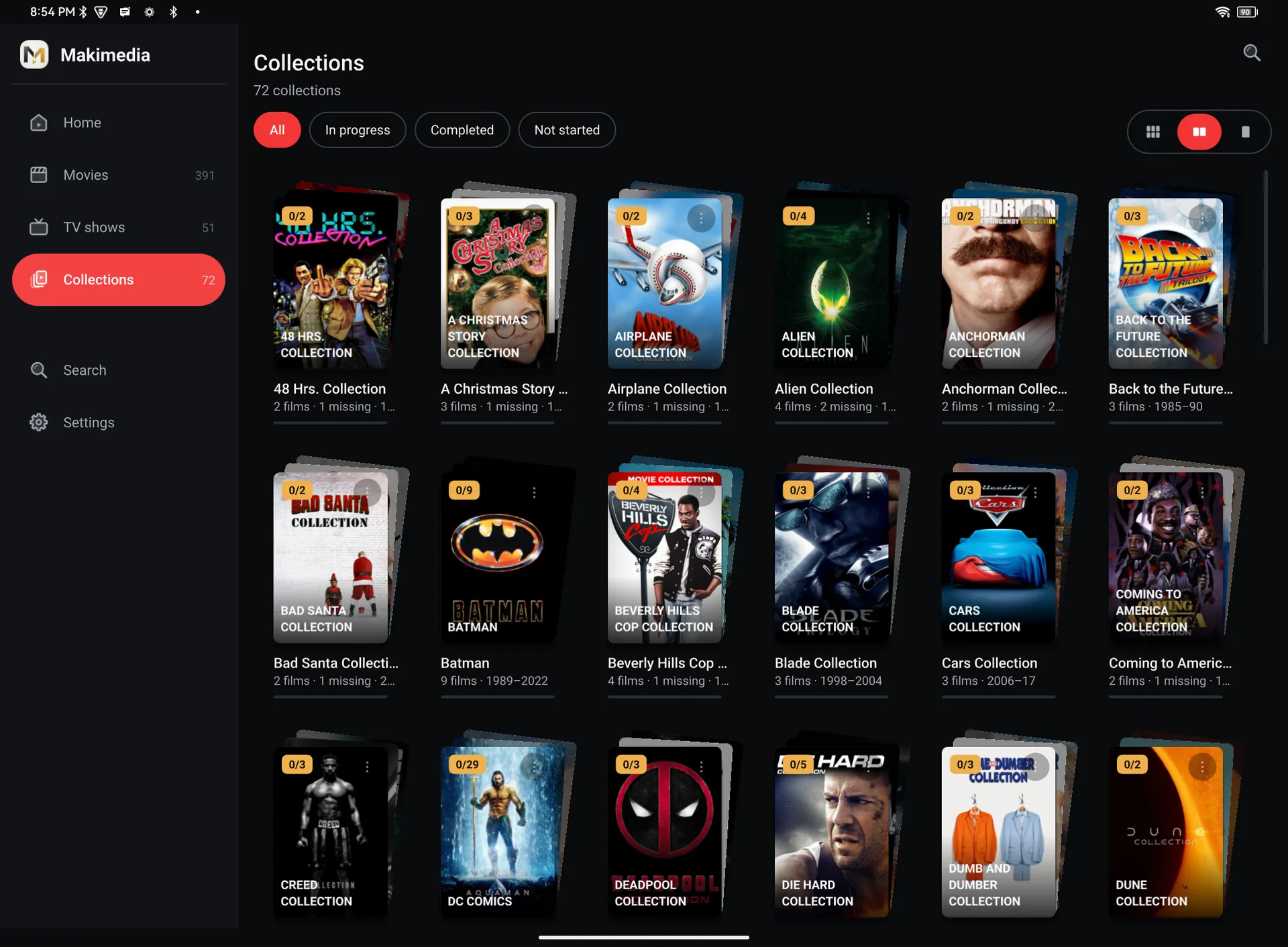Open Movies section in the sidebar

(119, 175)
